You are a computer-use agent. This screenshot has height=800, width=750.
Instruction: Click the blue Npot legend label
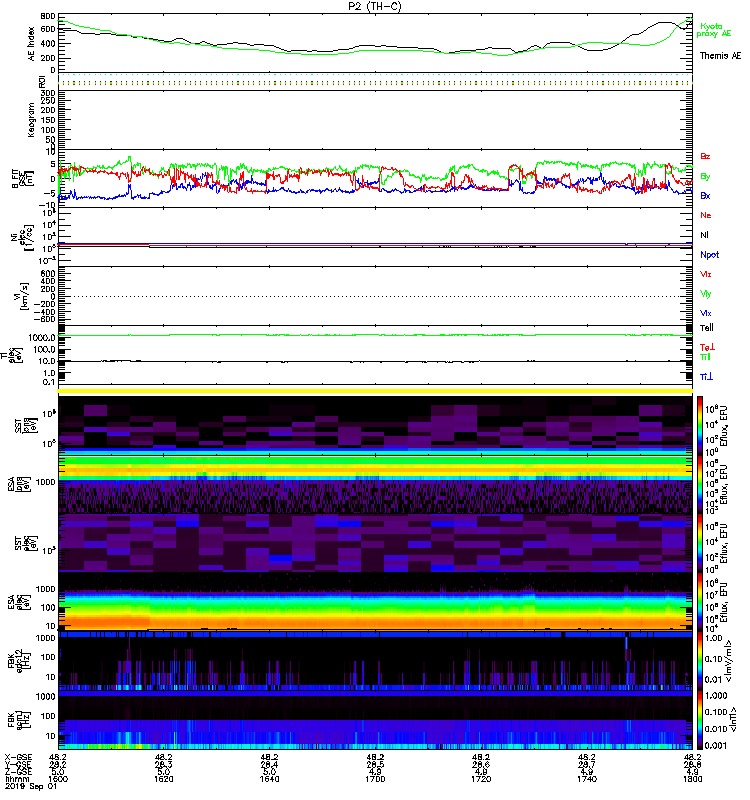(x=709, y=255)
